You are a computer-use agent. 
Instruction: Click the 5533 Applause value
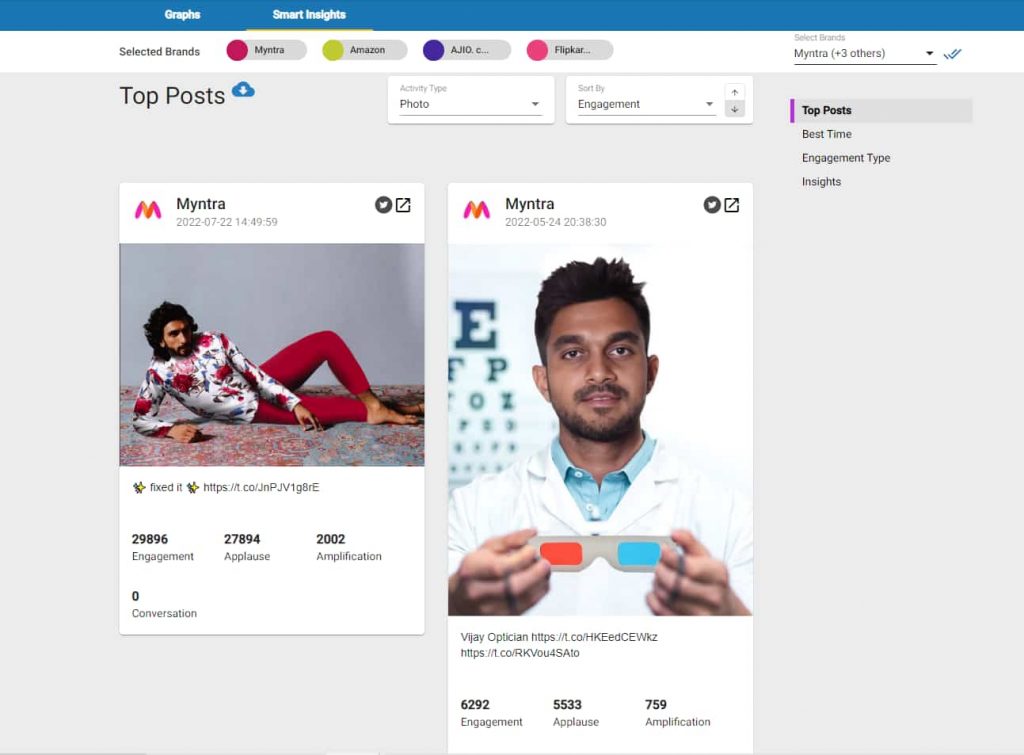[567, 705]
